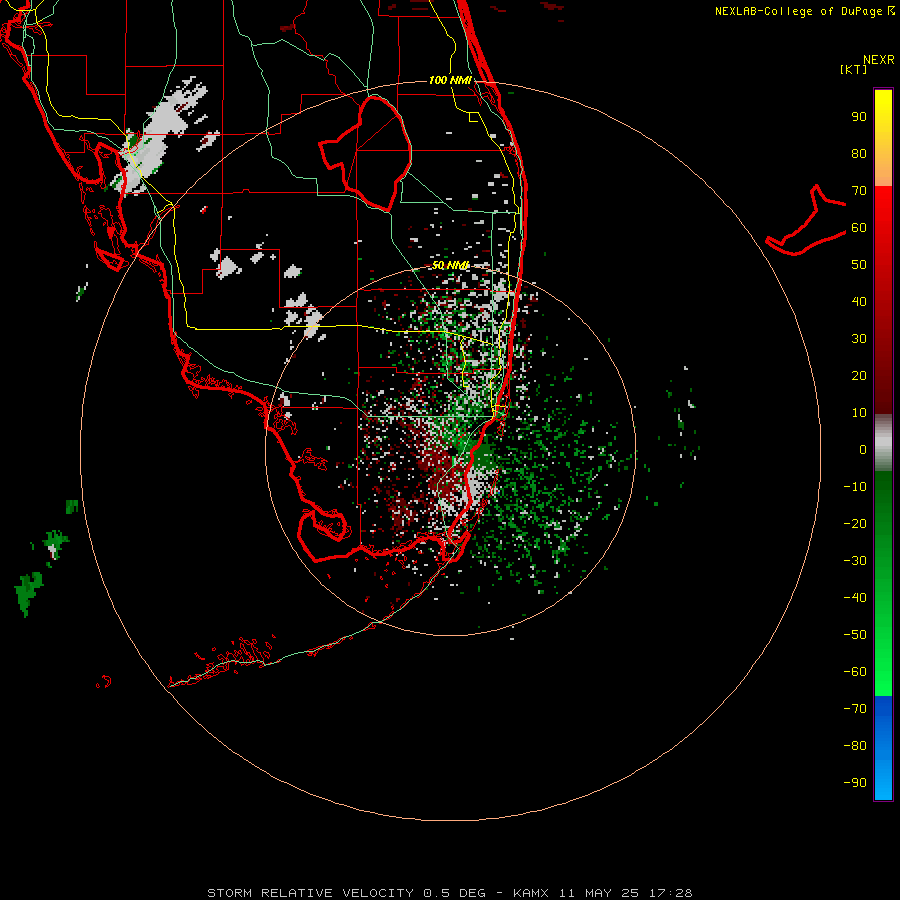Click the 90 value on the velocity scale

pyautogui.click(x=859, y=117)
